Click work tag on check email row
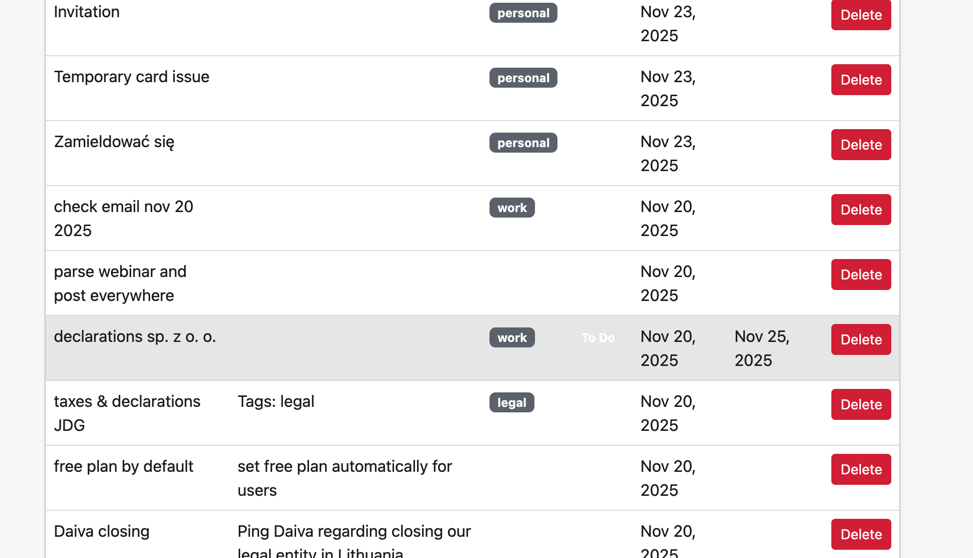Image resolution: width=973 pixels, height=558 pixels. tap(511, 208)
